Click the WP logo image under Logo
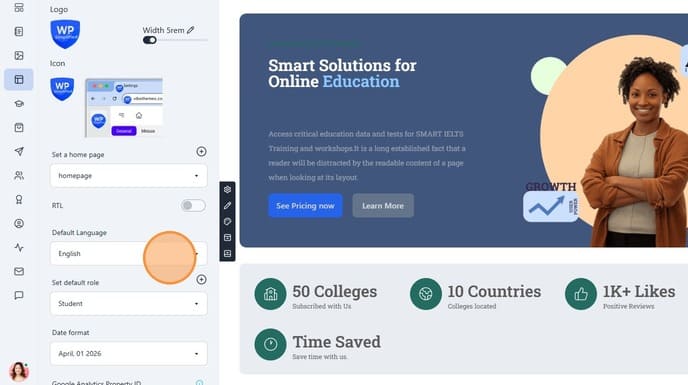 pos(65,34)
